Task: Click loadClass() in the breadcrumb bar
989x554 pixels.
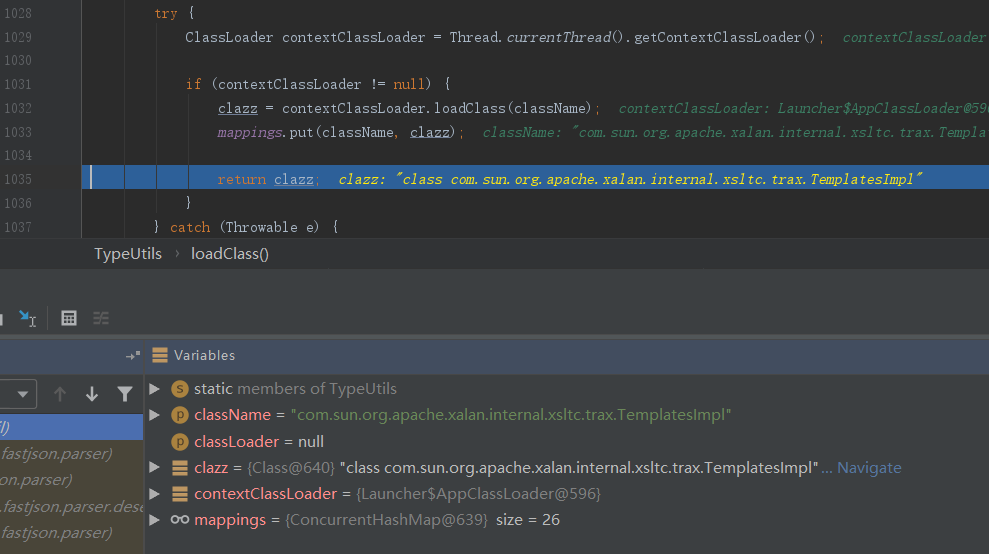Action: 230,253
